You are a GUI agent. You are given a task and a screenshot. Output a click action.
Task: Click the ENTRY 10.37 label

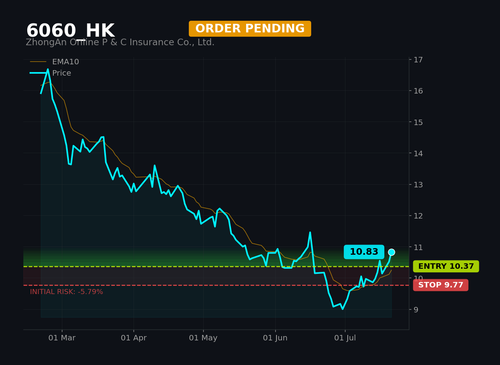click(x=446, y=266)
